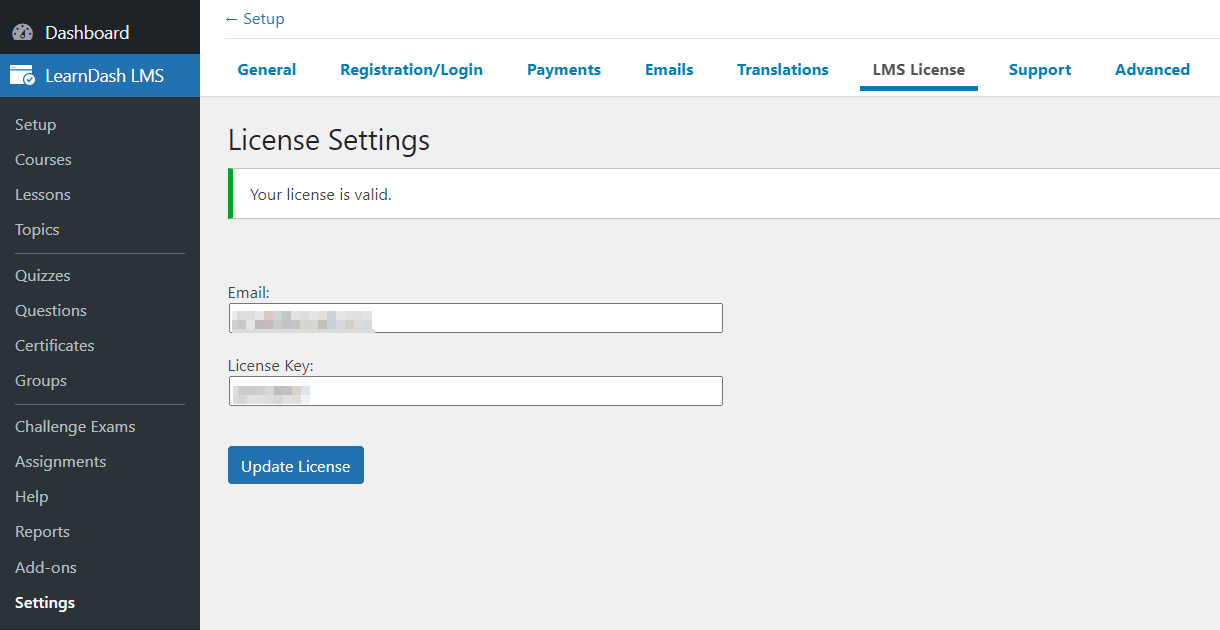Image resolution: width=1220 pixels, height=630 pixels.
Task: Click the License Settings heading
Action: point(329,140)
